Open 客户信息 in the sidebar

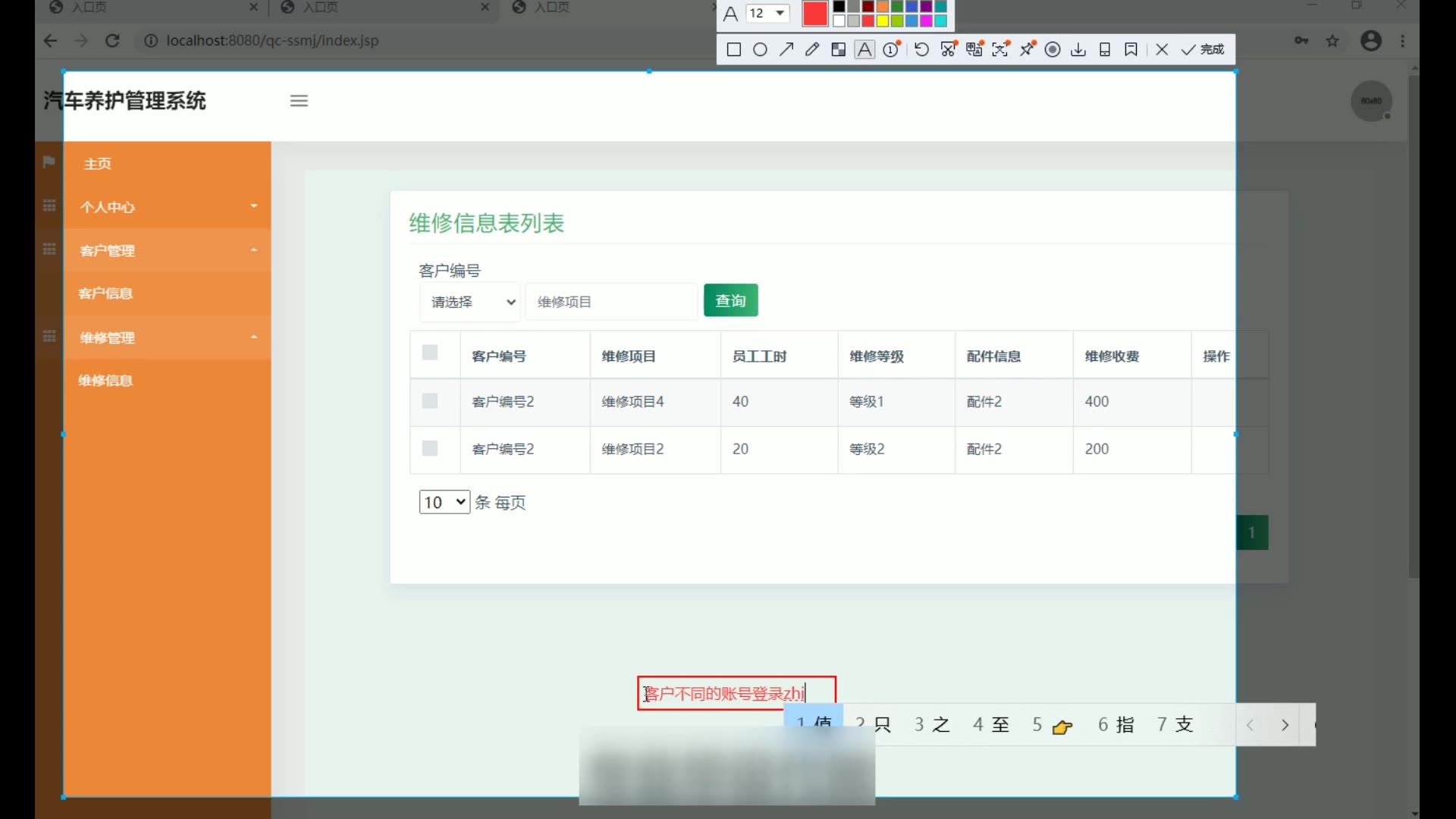105,293
